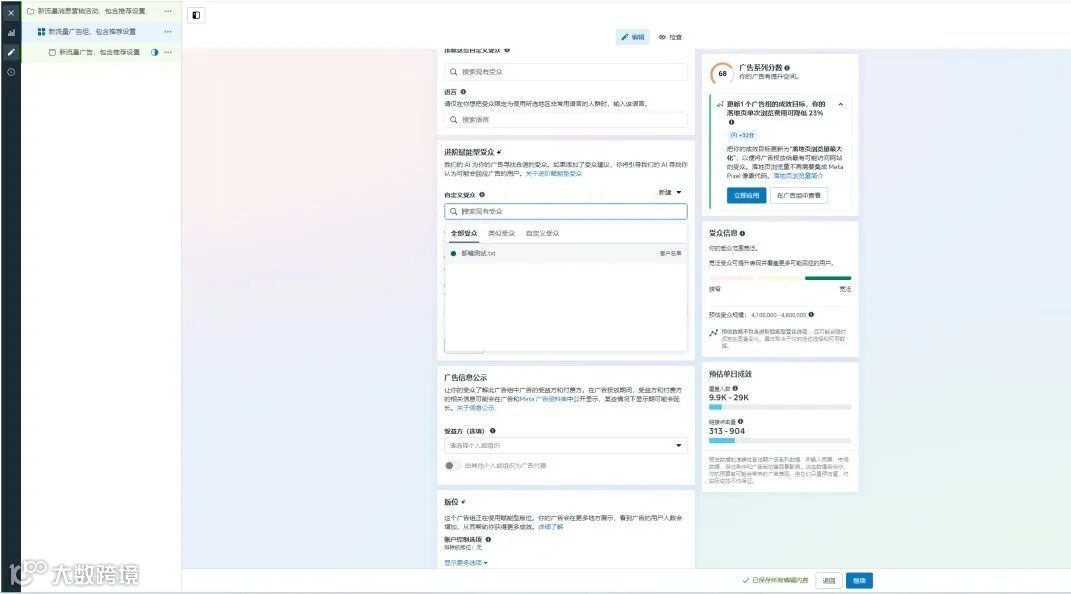1071x594 pixels.
Task: Collapse the recommendation card with chevron
Action: pyautogui.click(x=841, y=104)
